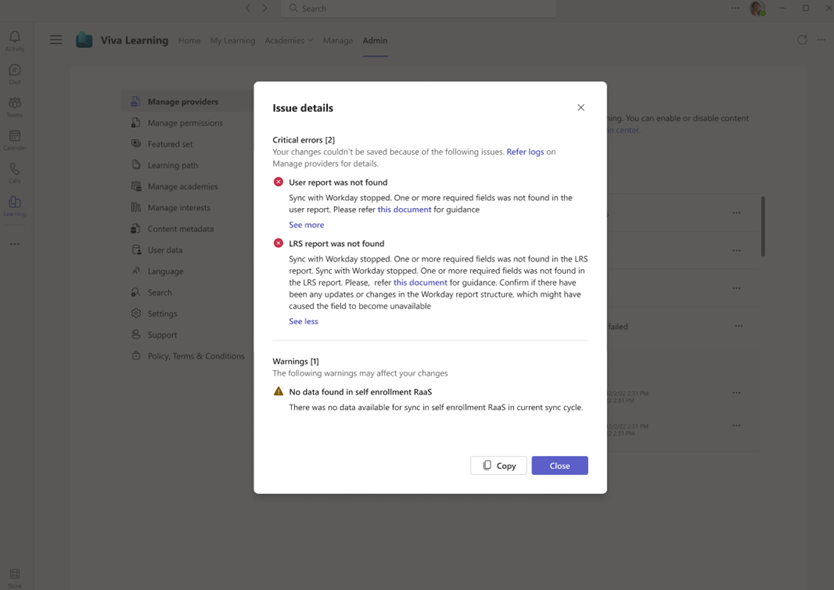
Task: Click the refresh icon in Viva Learning header
Action: (x=802, y=40)
